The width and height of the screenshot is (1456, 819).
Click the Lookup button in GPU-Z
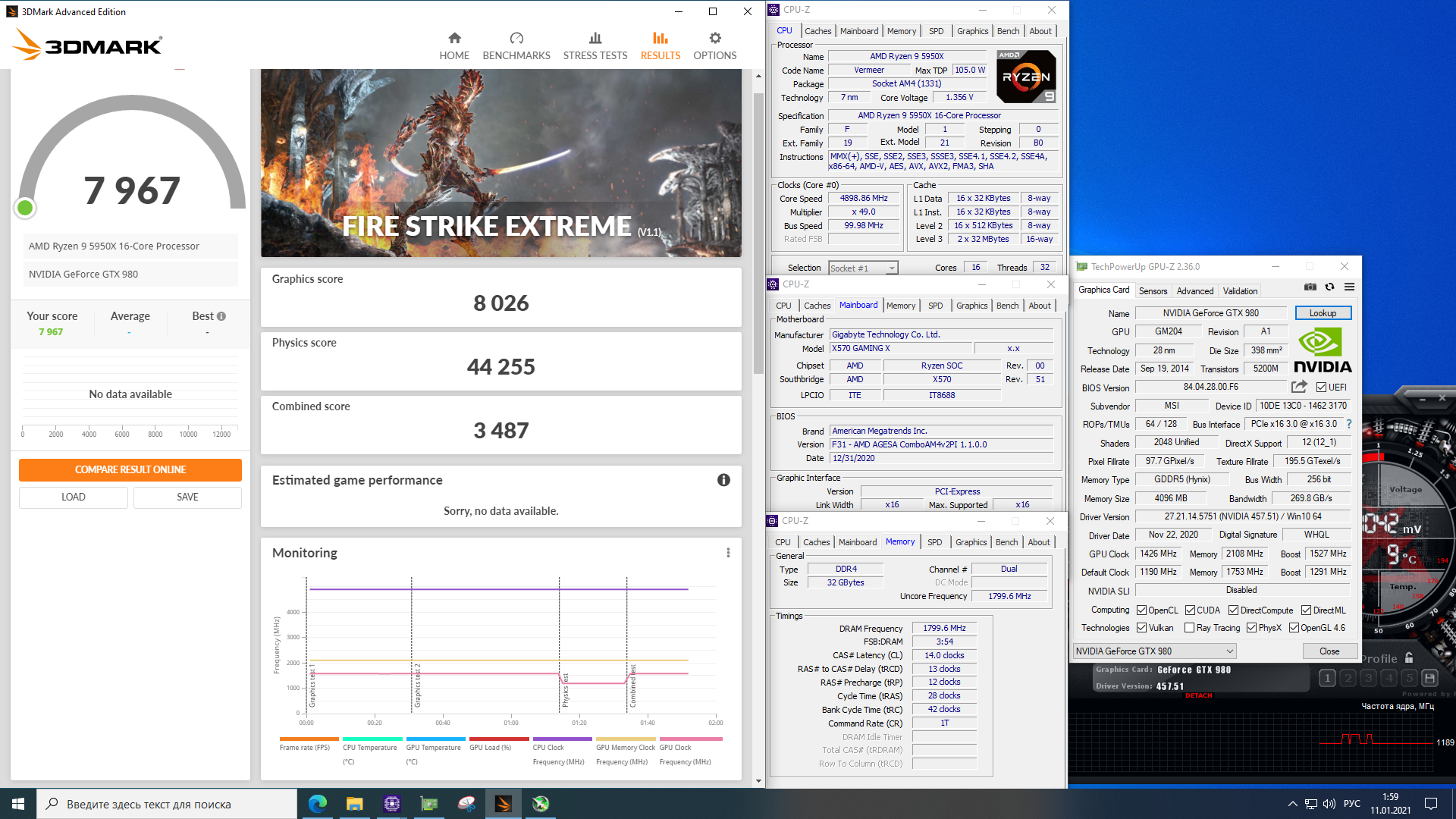pos(1323,313)
